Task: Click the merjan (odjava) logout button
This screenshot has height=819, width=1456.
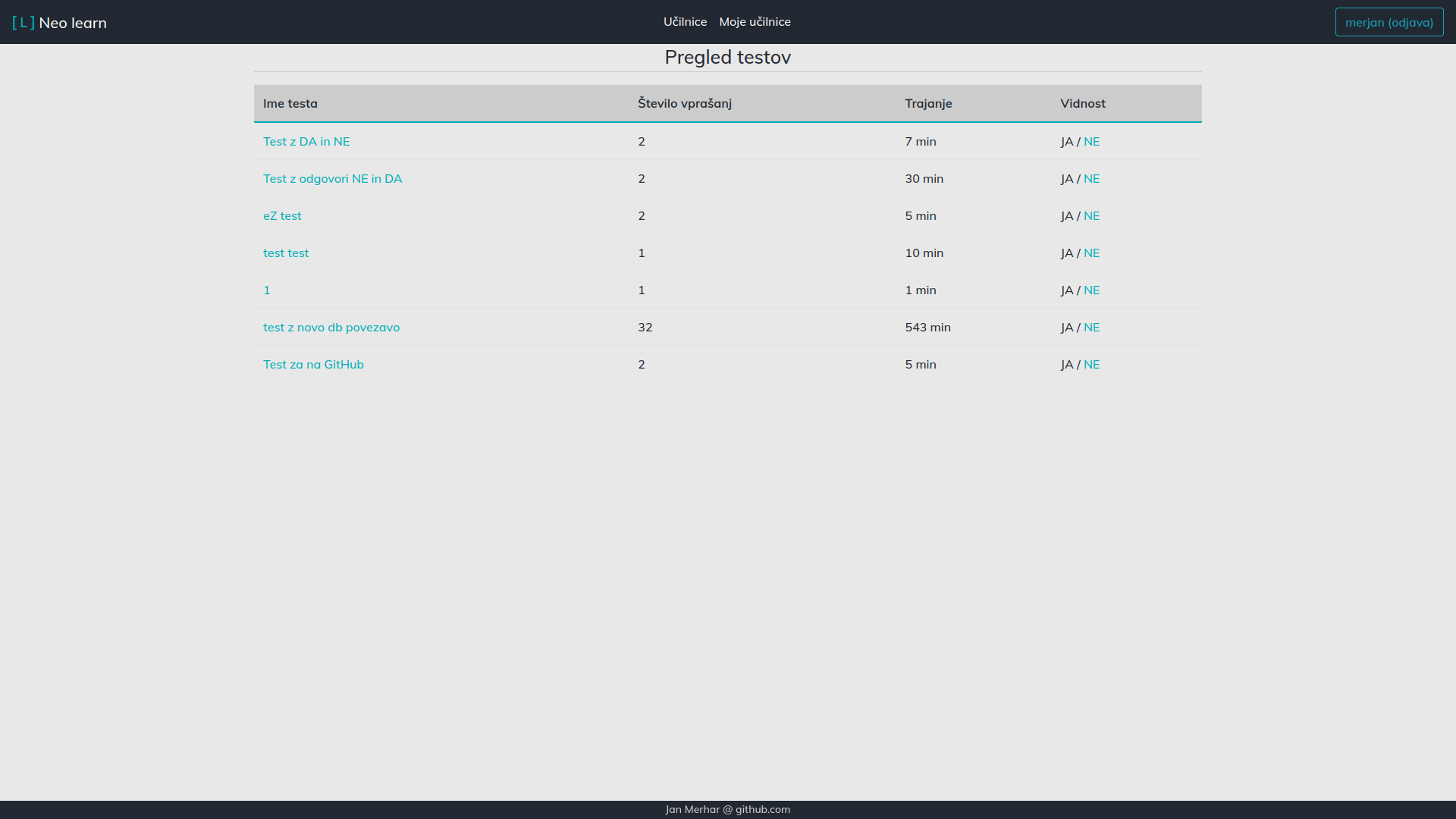Action: pyautogui.click(x=1389, y=22)
